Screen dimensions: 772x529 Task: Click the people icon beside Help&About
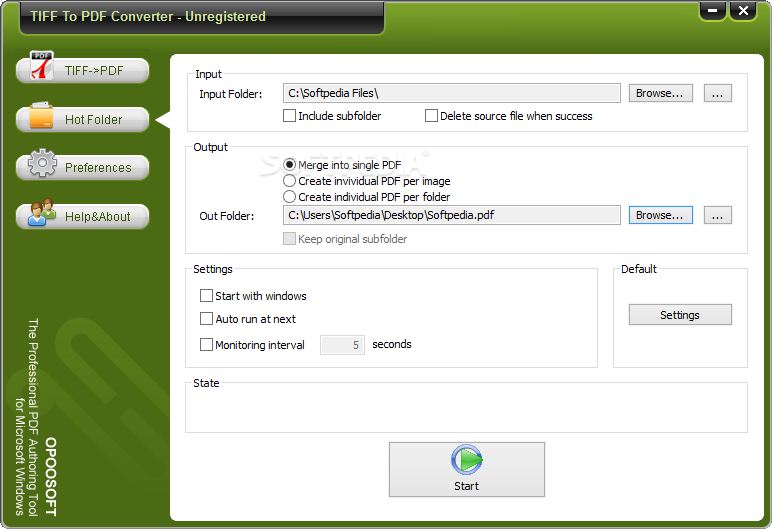[x=42, y=212]
